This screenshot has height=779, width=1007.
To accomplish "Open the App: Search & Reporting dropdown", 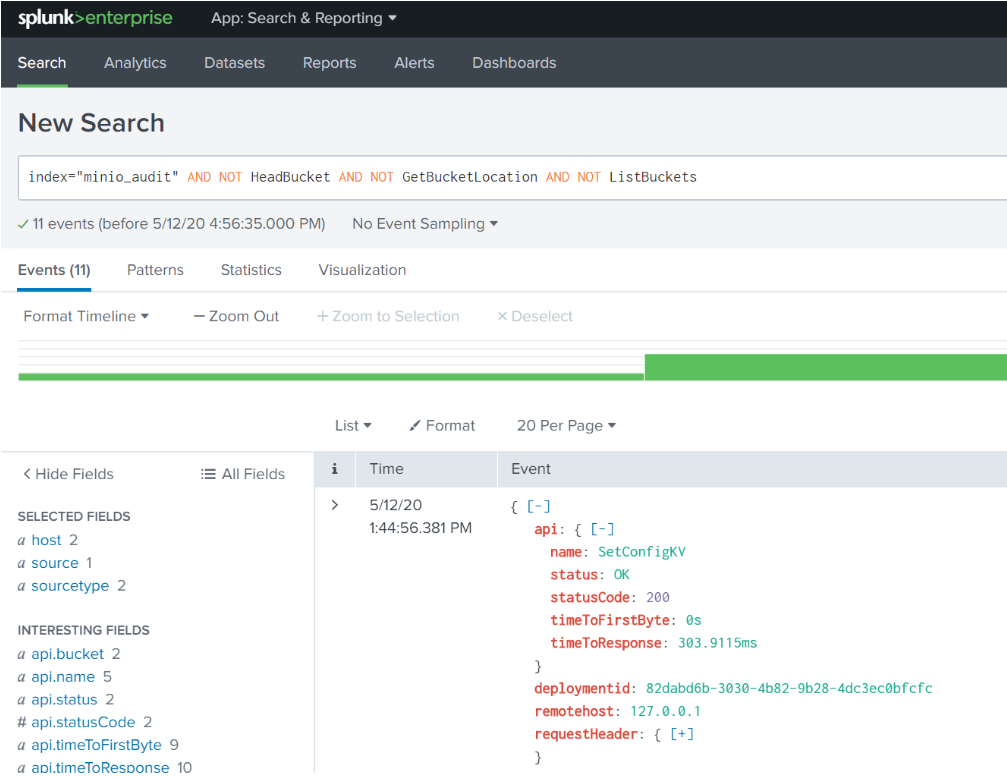I will (x=303, y=18).
